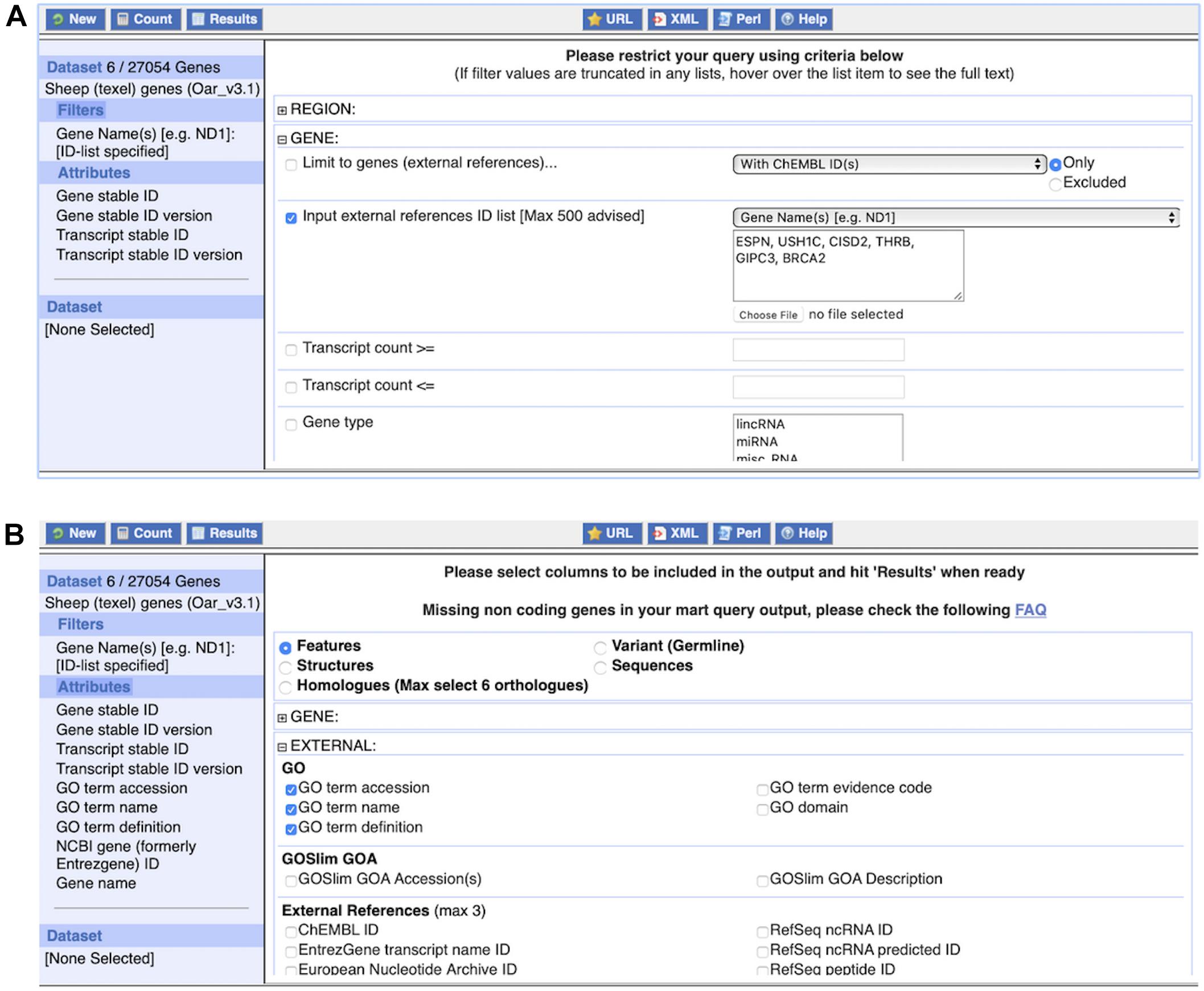Image resolution: width=1204 pixels, height=991 pixels.
Task: Select the Structures radio button
Action: tap(285, 667)
